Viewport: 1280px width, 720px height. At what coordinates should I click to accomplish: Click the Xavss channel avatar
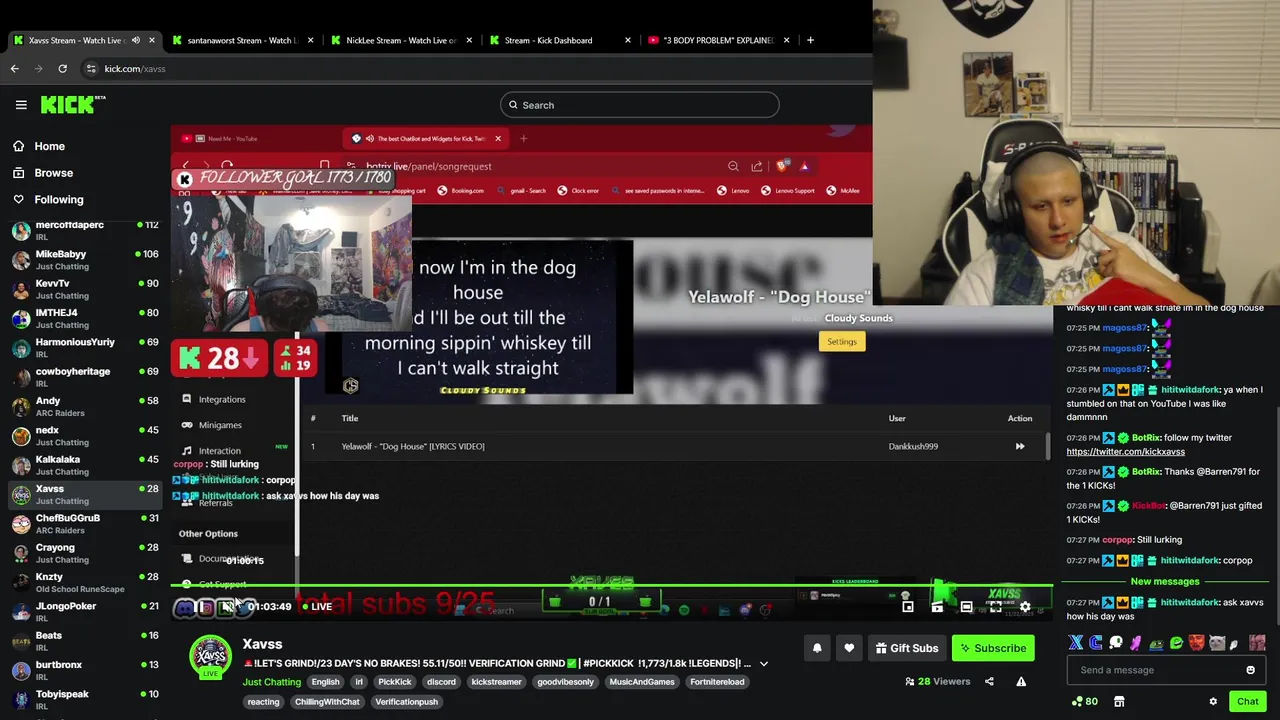click(x=210, y=657)
